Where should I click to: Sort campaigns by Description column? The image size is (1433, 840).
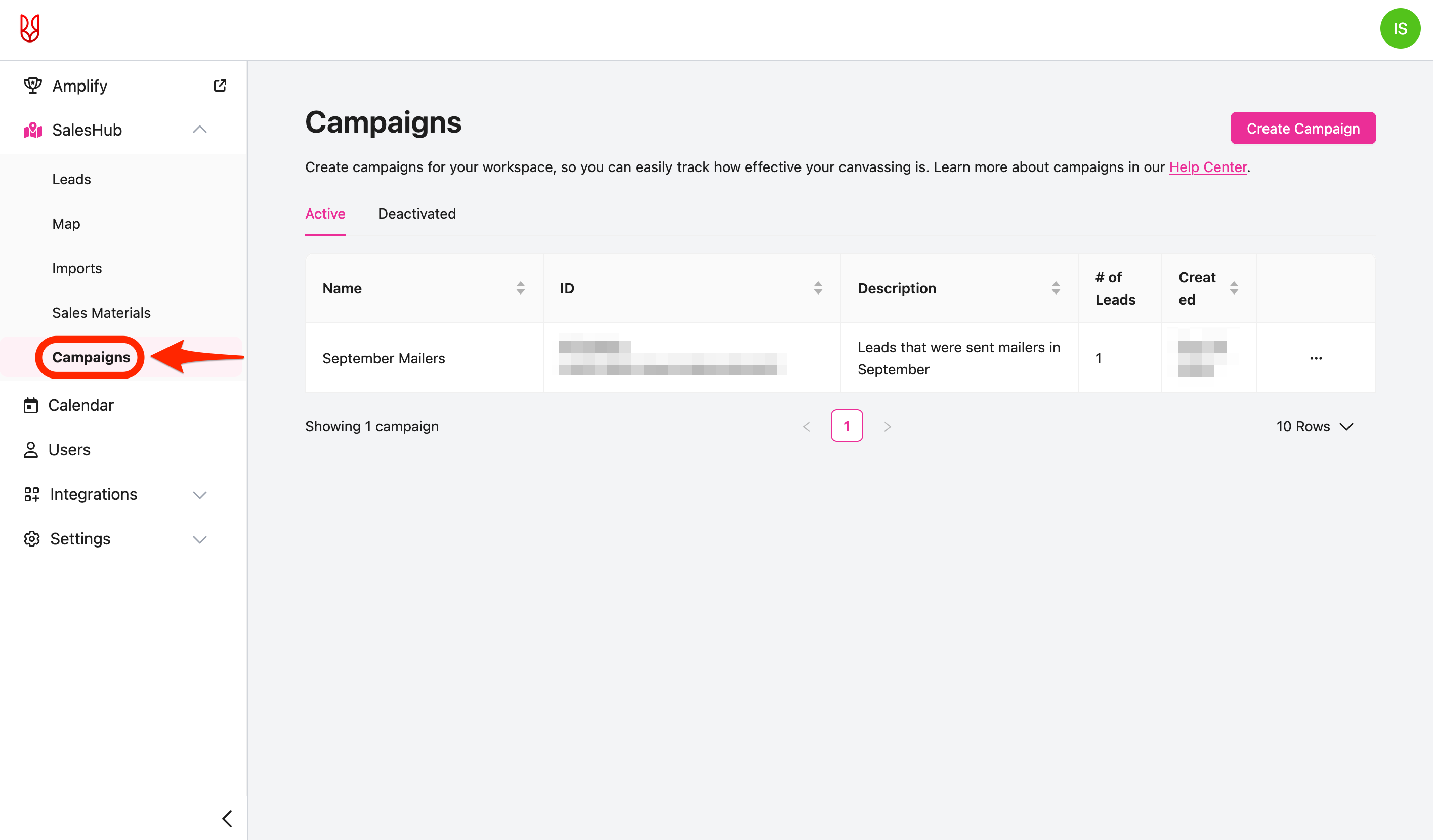1056,288
